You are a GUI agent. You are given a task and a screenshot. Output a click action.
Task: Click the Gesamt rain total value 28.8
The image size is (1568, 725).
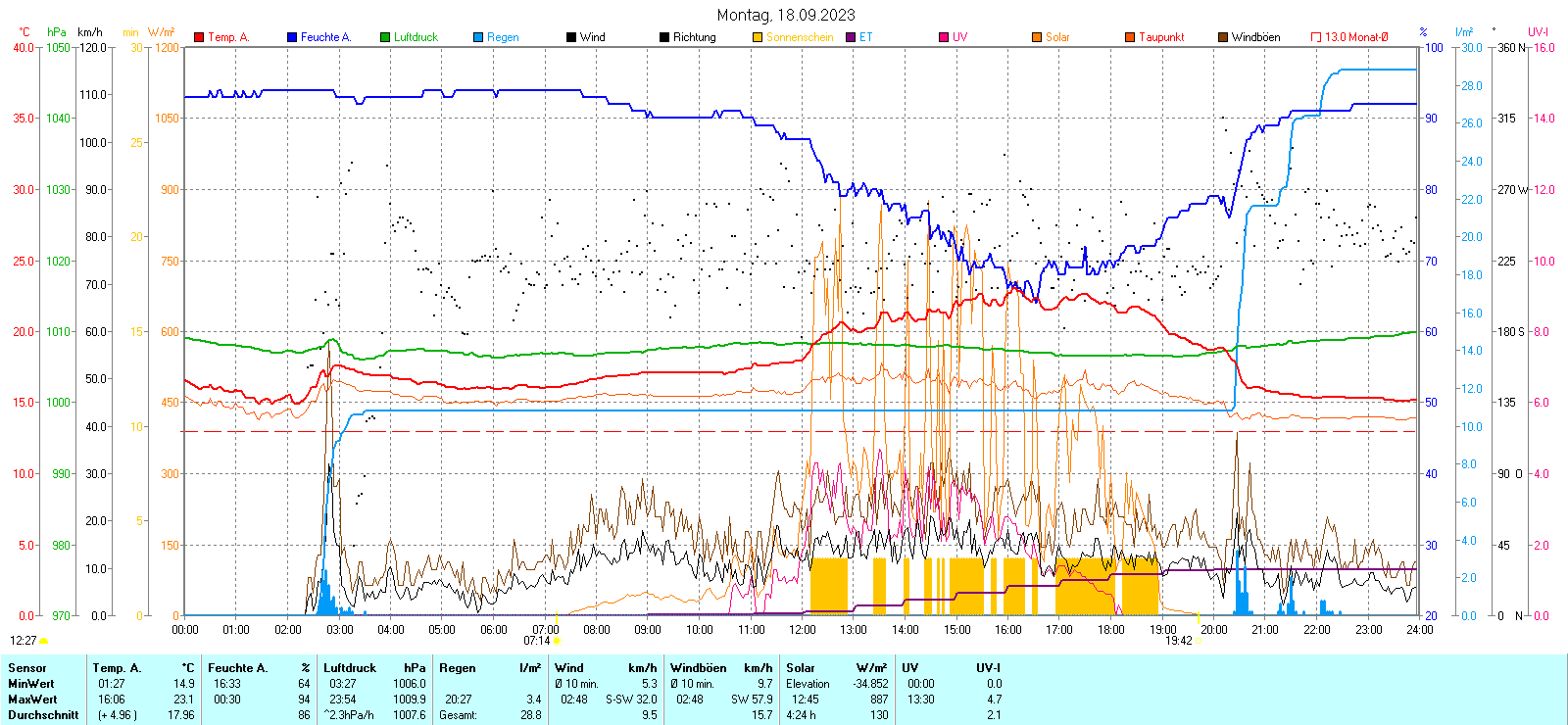tap(530, 715)
